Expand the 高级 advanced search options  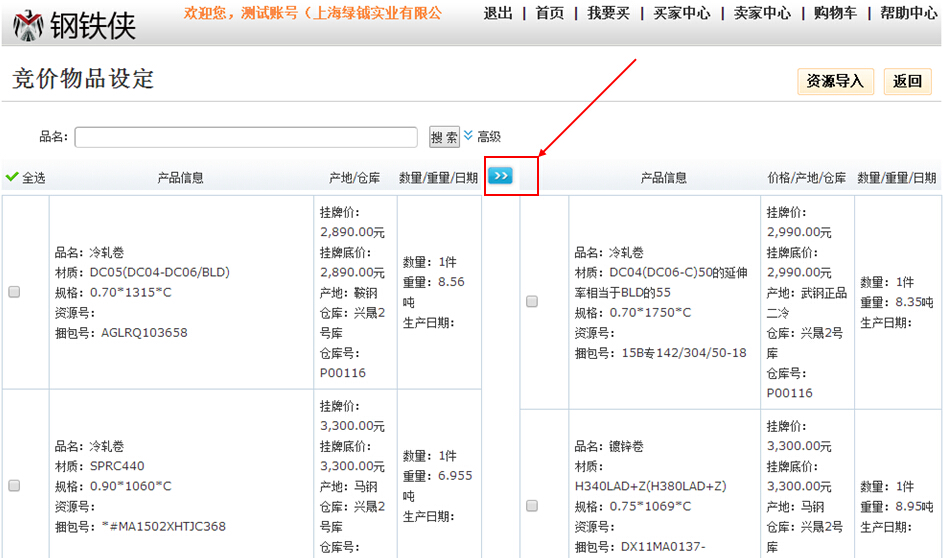coord(482,137)
